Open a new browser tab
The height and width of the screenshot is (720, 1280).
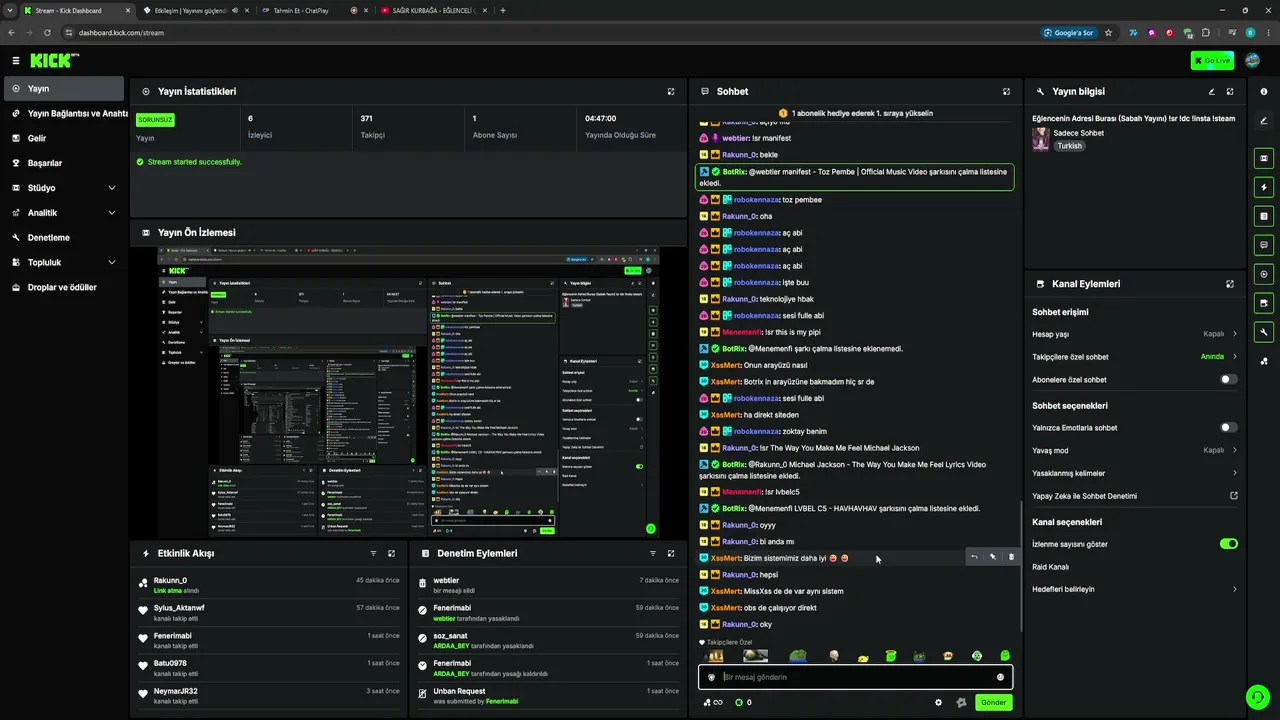coord(502,10)
